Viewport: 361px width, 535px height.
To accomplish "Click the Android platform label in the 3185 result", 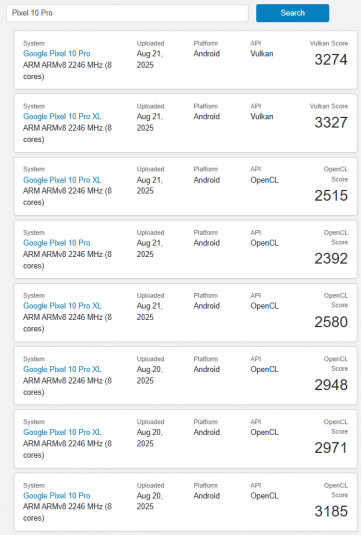I will [x=206, y=495].
